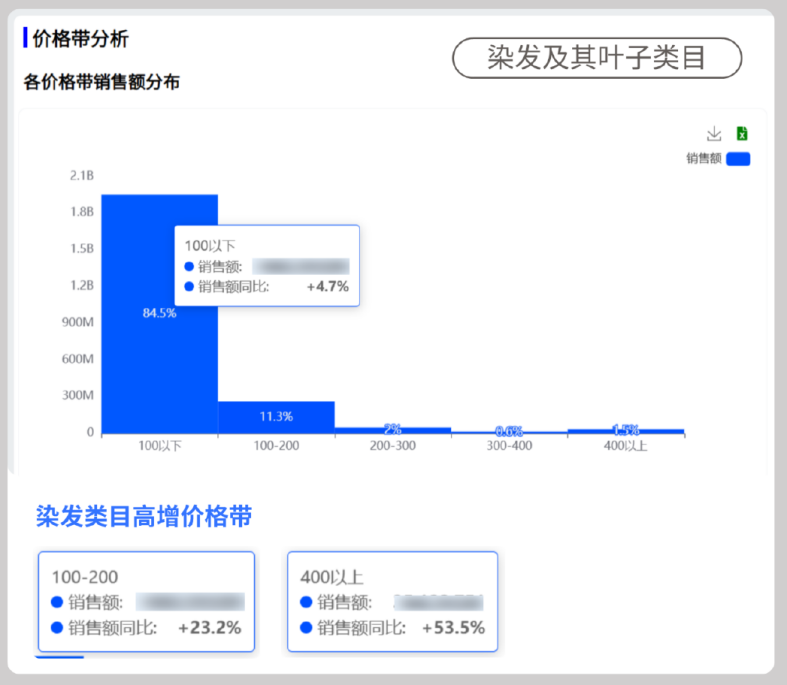Click the +23.2% growth value
Screen dimensions: 787x685
[209, 628]
